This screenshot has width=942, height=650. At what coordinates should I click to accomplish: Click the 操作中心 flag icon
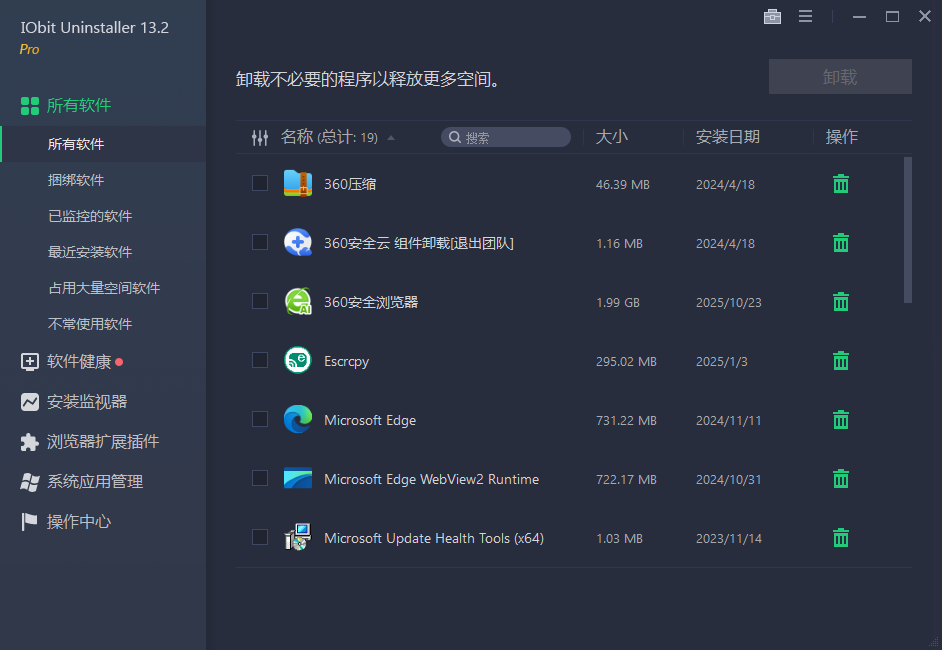[x=29, y=521]
